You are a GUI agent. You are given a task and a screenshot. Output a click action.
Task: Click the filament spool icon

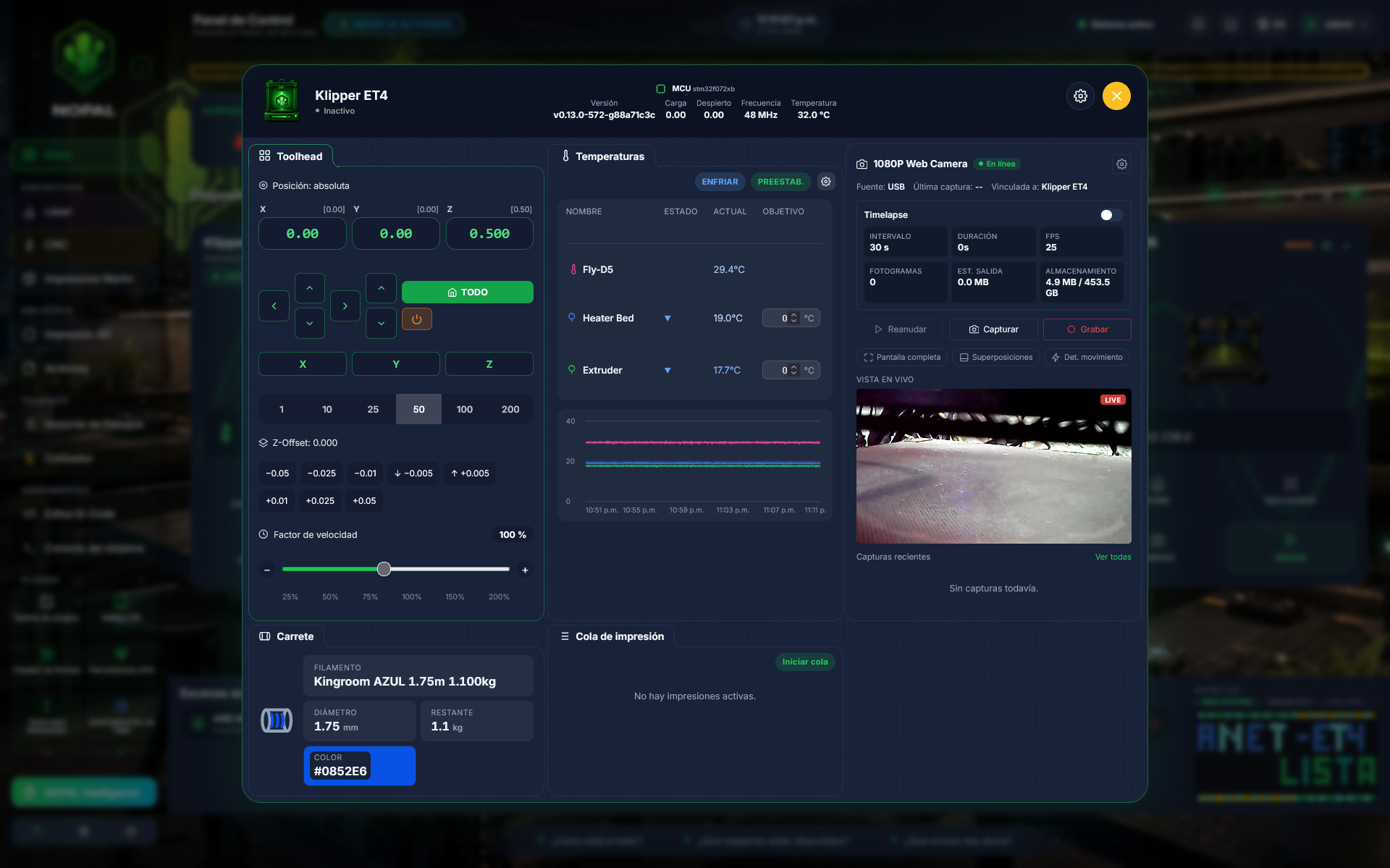click(277, 720)
